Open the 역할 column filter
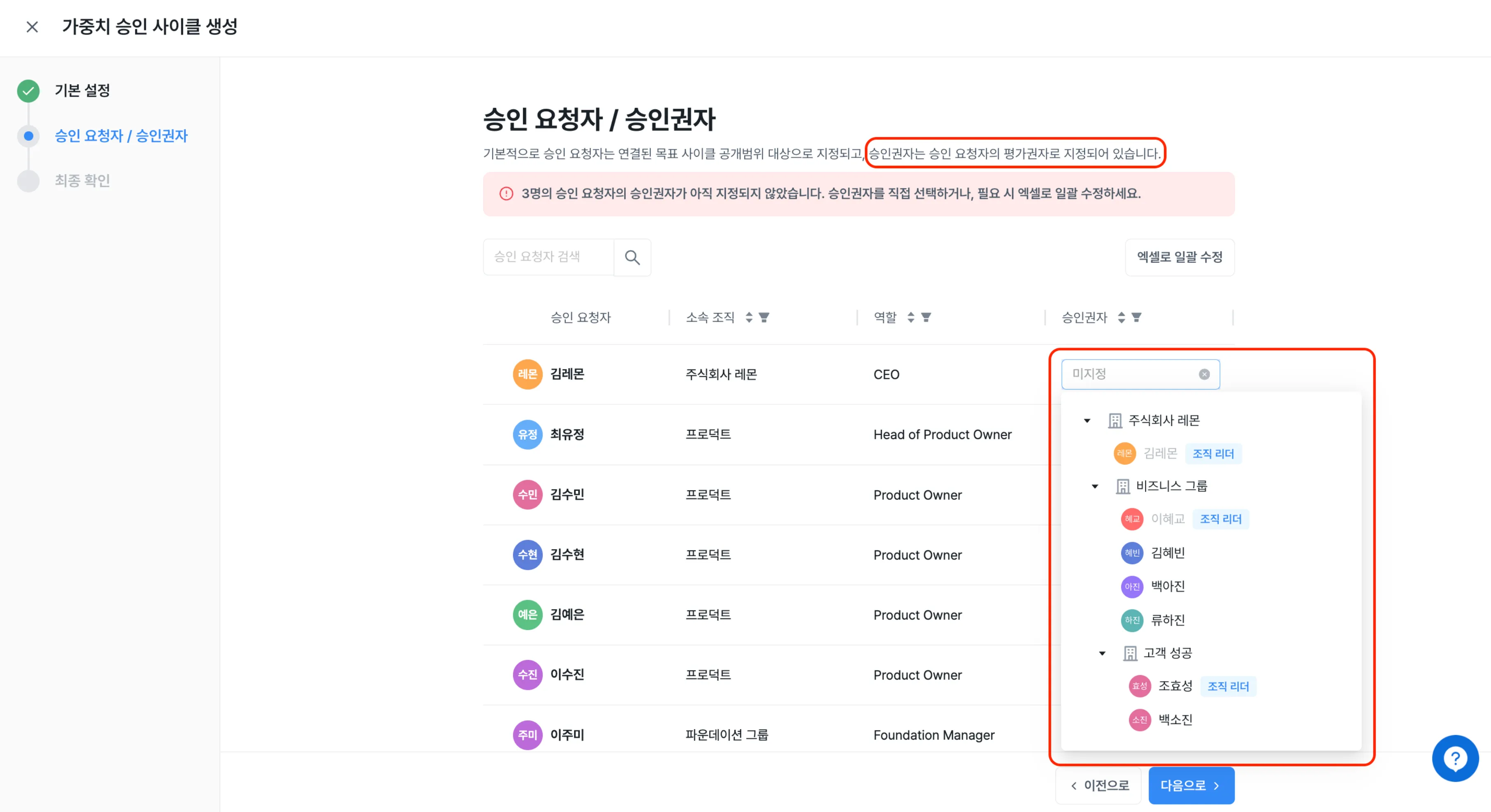1491x812 pixels. click(926, 317)
